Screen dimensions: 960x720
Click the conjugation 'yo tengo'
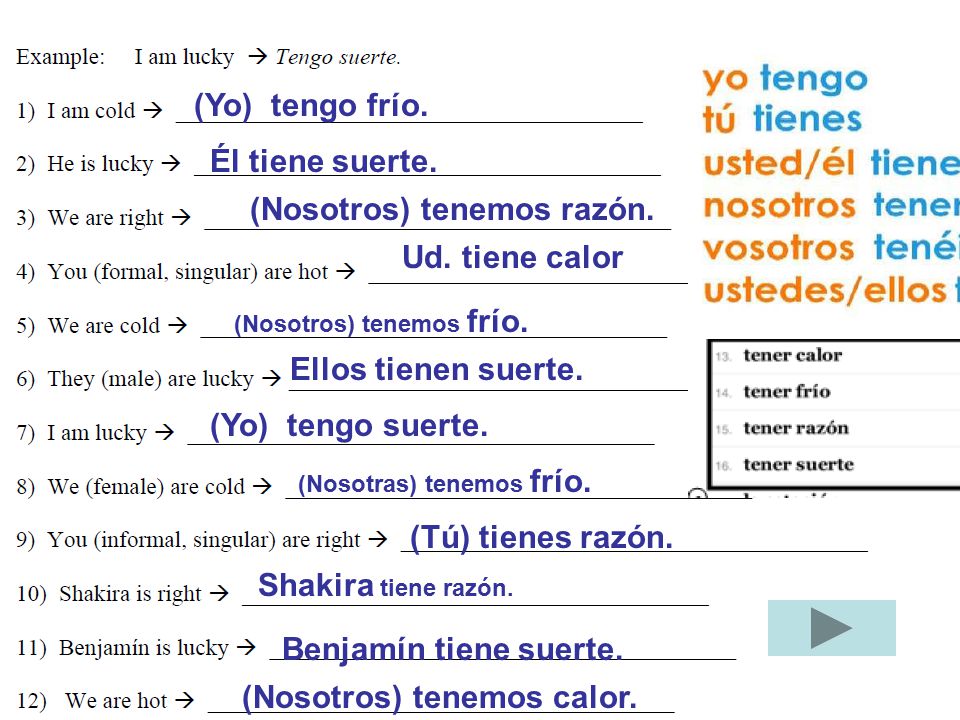[785, 80]
